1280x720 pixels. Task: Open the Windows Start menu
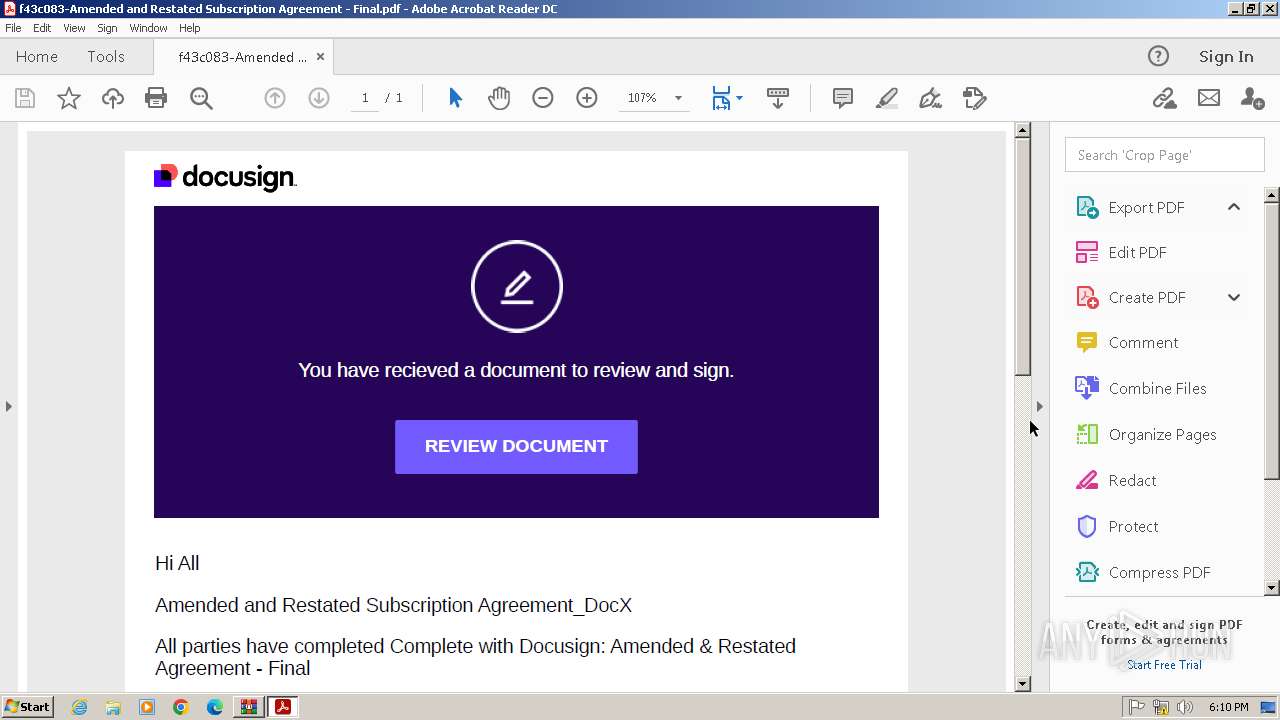28,707
